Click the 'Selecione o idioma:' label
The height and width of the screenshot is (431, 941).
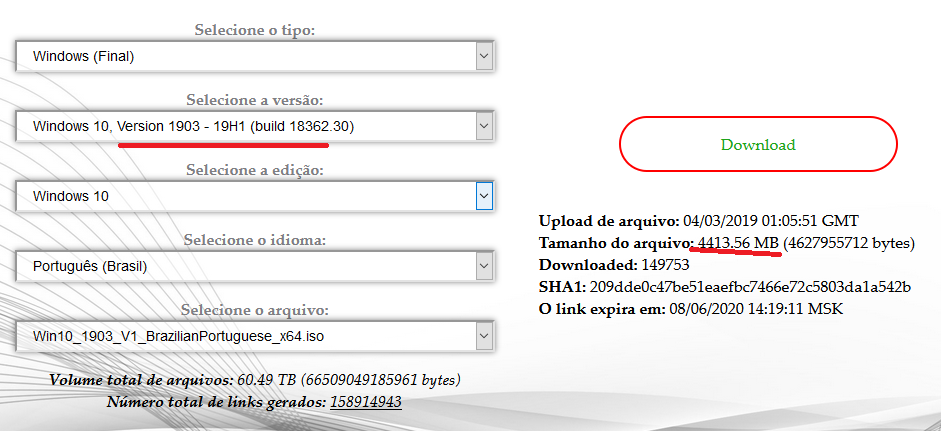(254, 240)
